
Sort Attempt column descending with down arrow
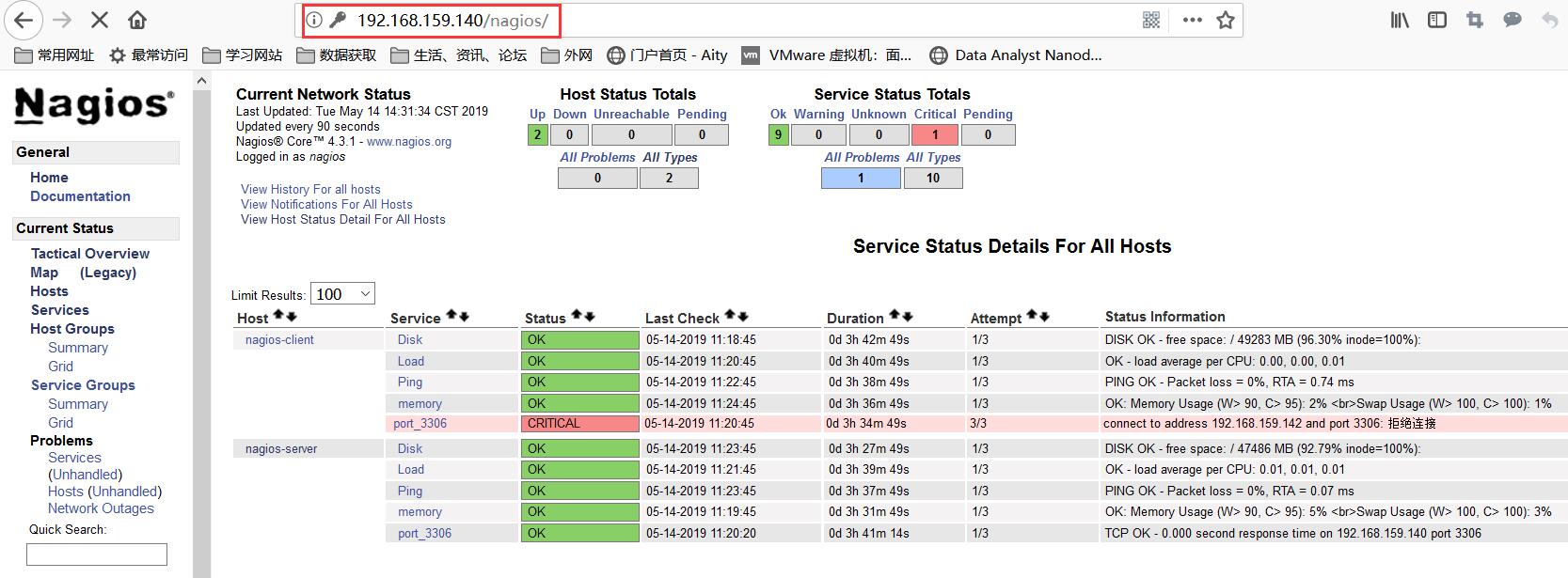1044,316
